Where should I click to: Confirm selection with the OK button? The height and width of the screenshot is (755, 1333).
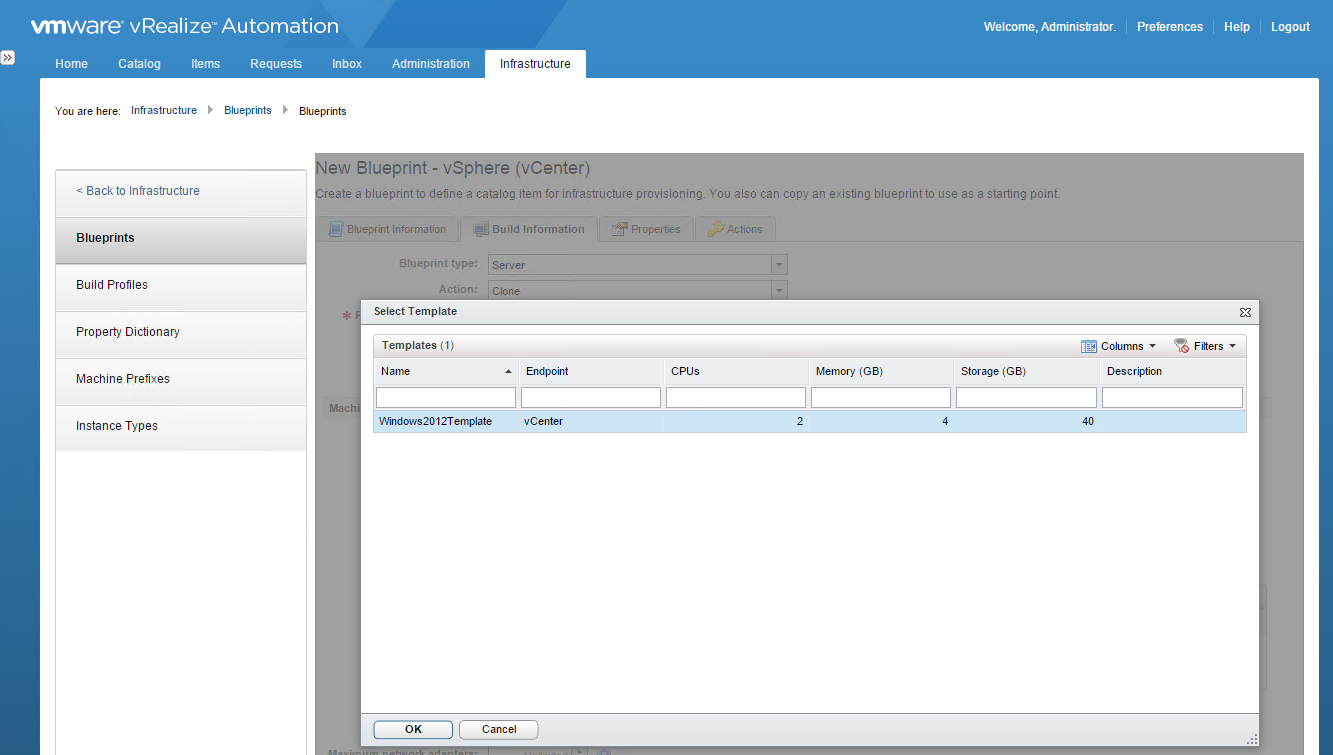[x=413, y=730]
